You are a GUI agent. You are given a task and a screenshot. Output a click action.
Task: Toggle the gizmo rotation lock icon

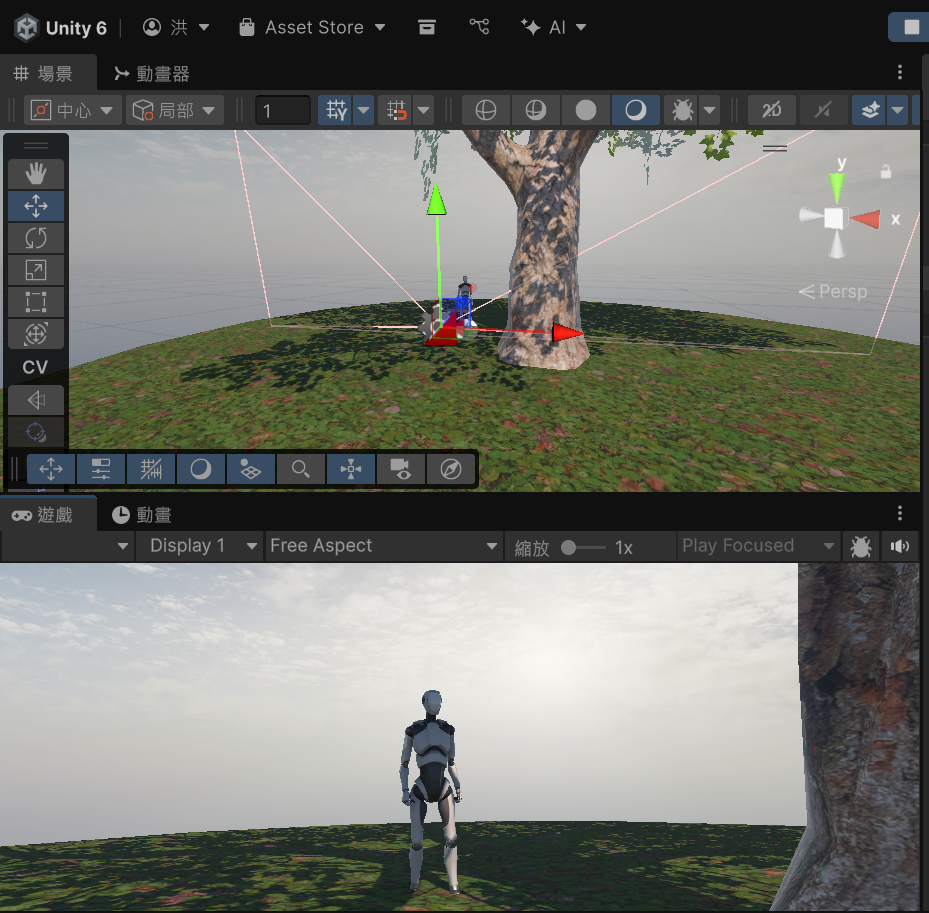pyautogui.click(x=886, y=172)
